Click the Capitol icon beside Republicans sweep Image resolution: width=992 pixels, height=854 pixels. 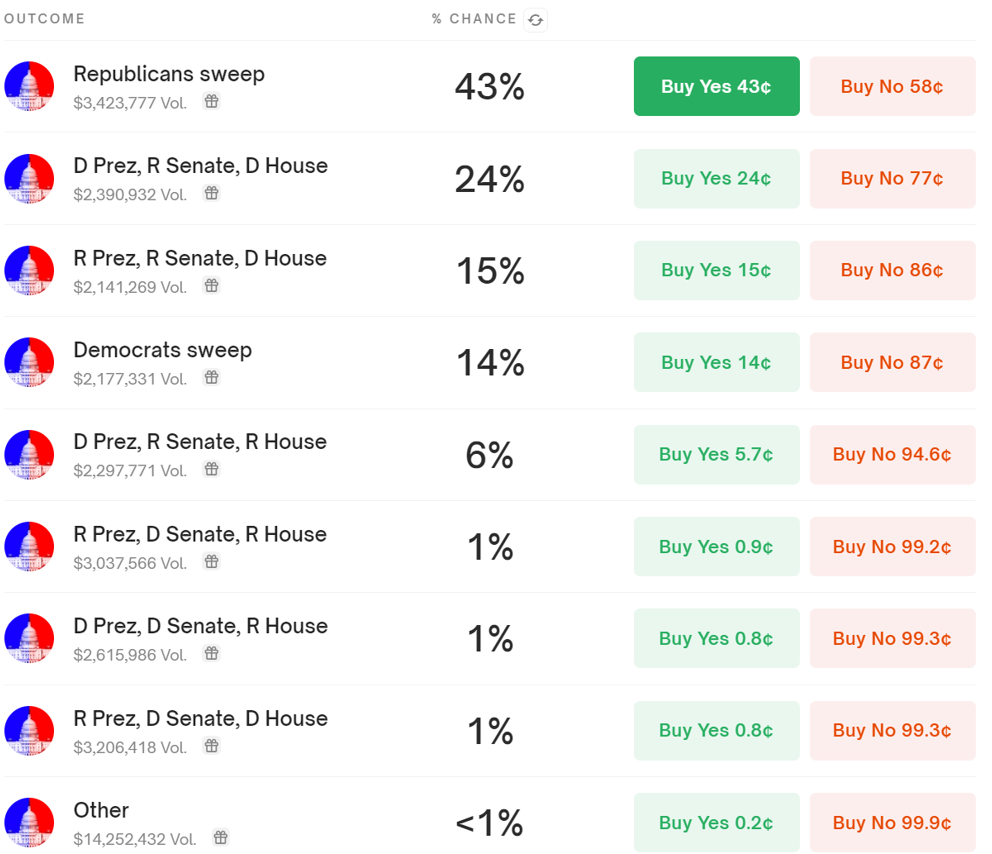tap(29, 86)
